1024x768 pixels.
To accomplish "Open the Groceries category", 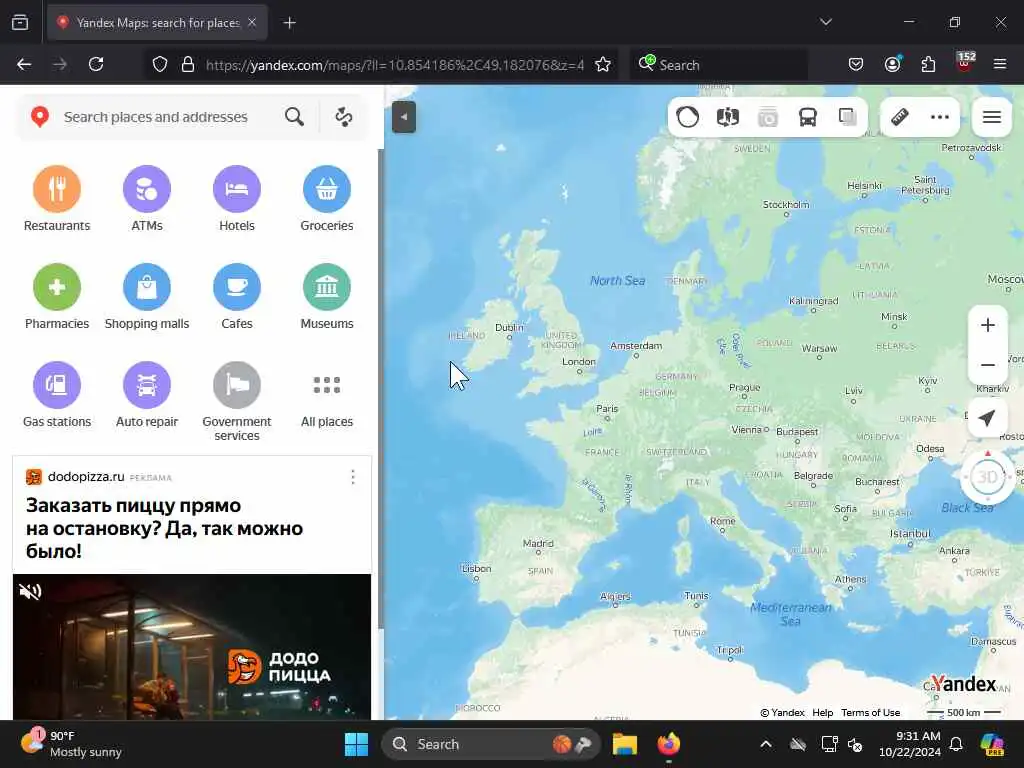I will [327, 199].
